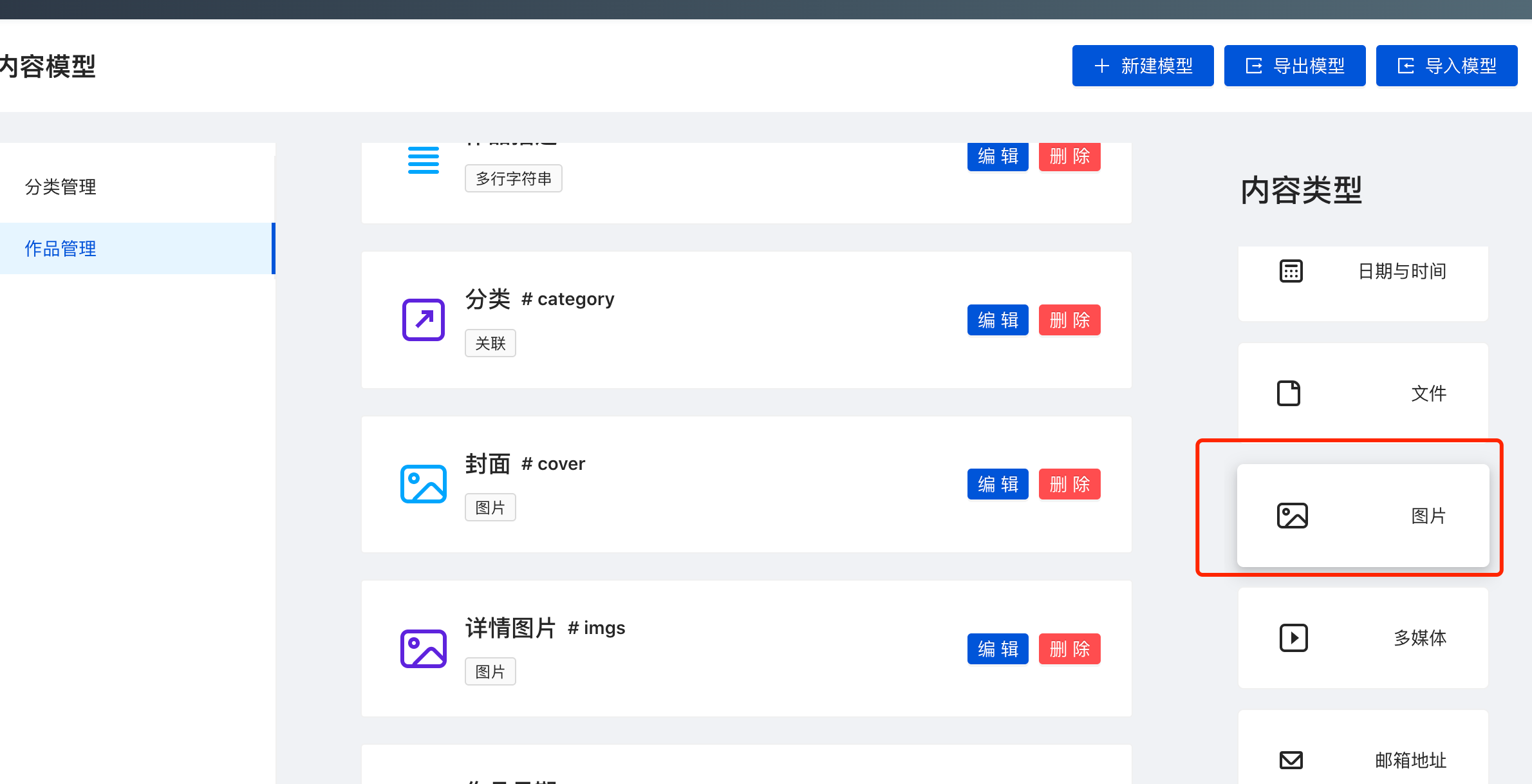The image size is (1532, 784).
Task: Switch to 作品管理 model
Action: tap(61, 248)
